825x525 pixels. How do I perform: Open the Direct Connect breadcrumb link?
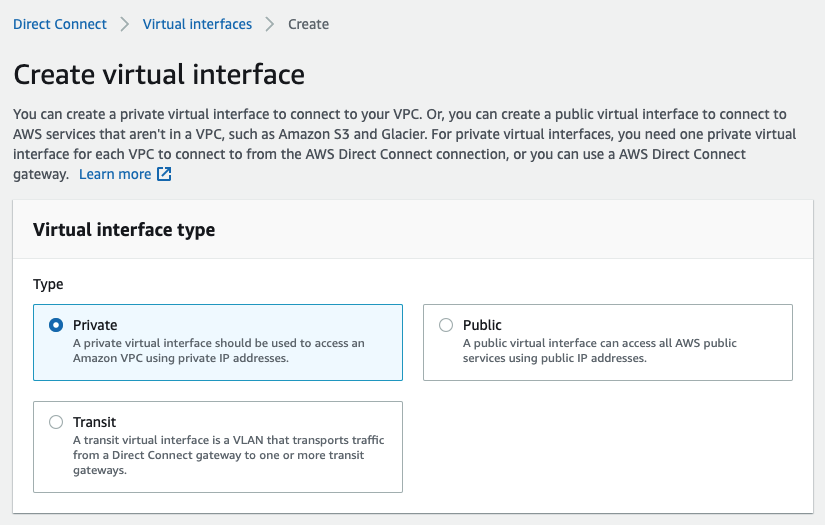[x=59, y=24]
